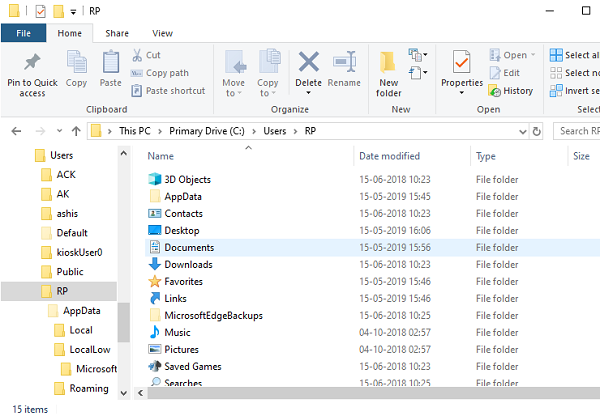Open Customize Quick Access Toolbar dropdown

click(73, 12)
